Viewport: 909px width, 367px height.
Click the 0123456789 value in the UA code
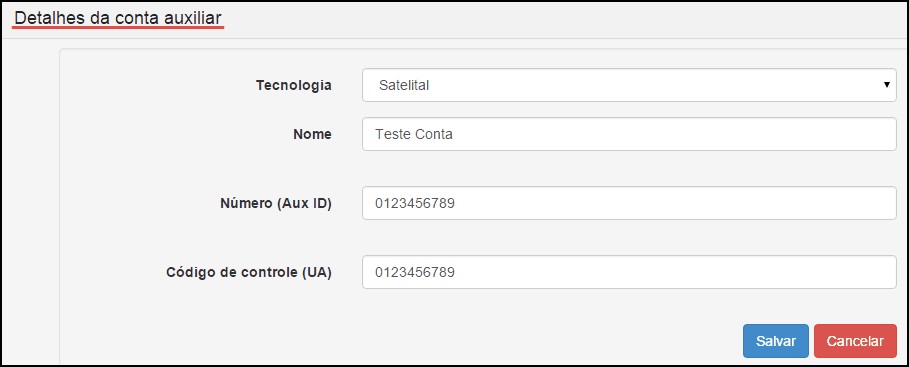tap(414, 272)
